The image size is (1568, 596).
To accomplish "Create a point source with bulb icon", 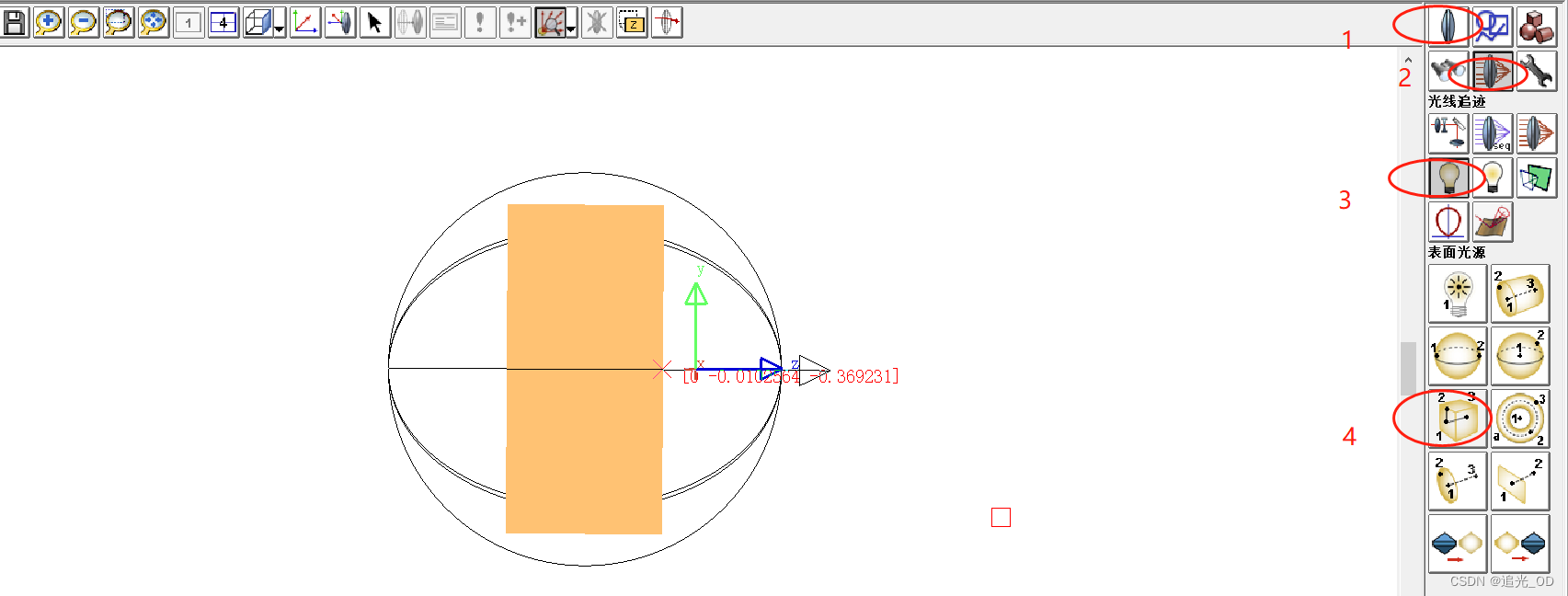I will tap(1458, 293).
